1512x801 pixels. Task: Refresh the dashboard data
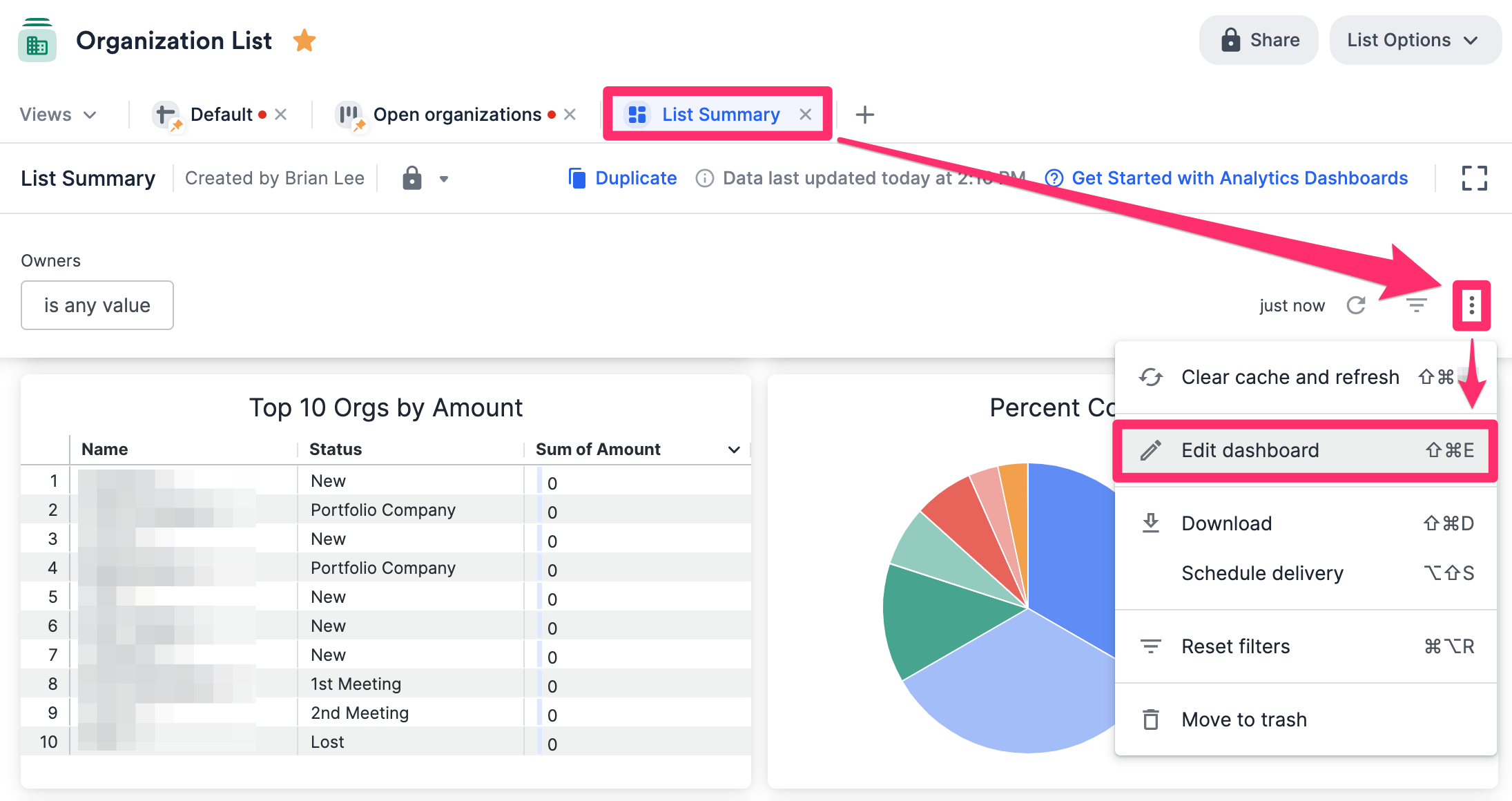coord(1356,305)
